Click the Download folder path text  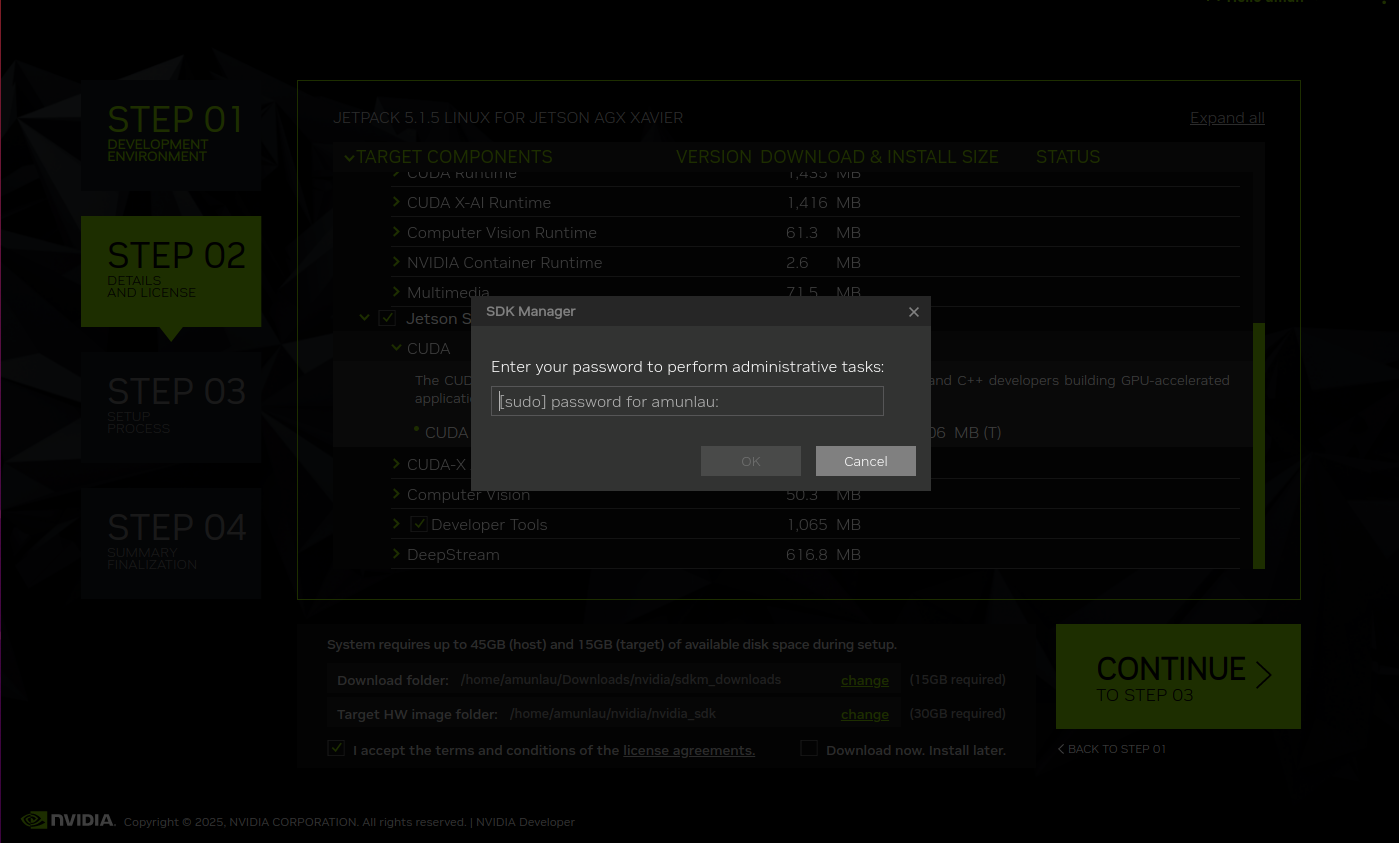[621, 679]
